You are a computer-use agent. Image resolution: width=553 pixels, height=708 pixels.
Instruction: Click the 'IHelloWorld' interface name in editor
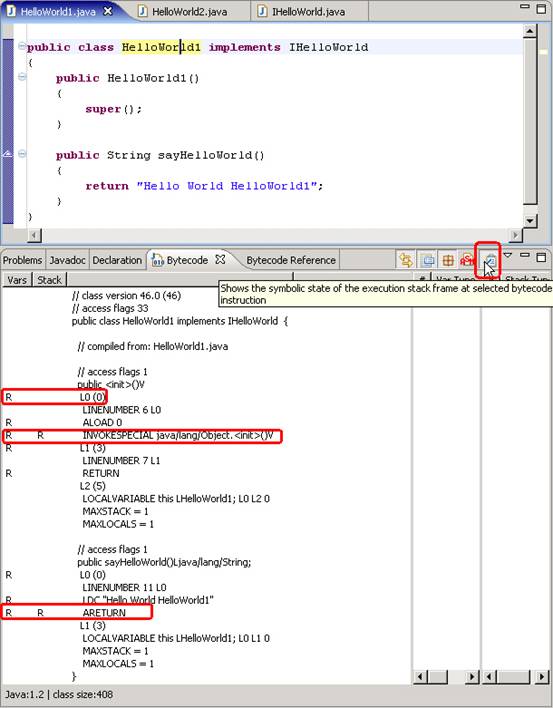point(329,47)
